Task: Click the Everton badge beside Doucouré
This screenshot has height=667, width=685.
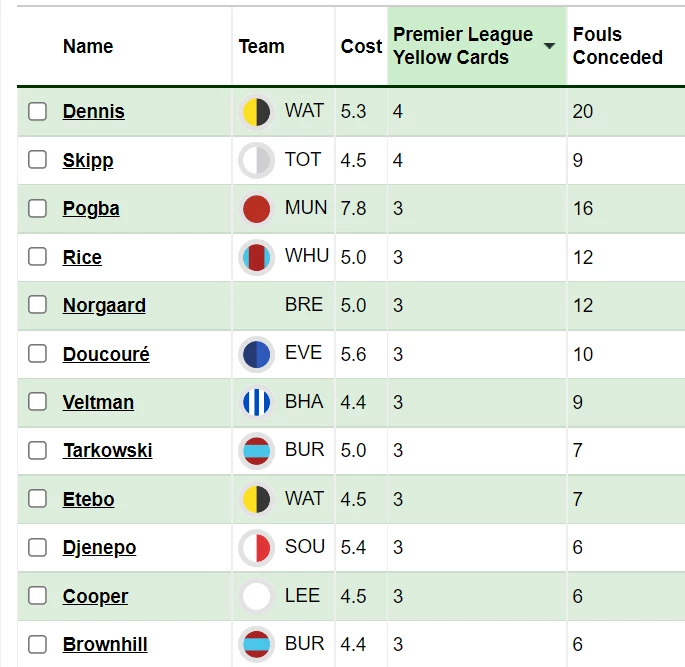Action: point(256,354)
